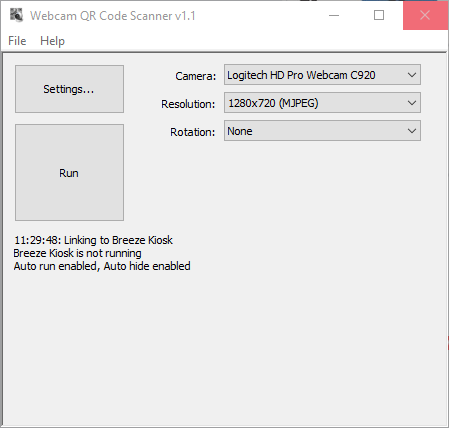Viewport: 449px width, 428px height.
Task: Click the 1280x720 (MJPEG) resolution value
Action: click(273, 103)
